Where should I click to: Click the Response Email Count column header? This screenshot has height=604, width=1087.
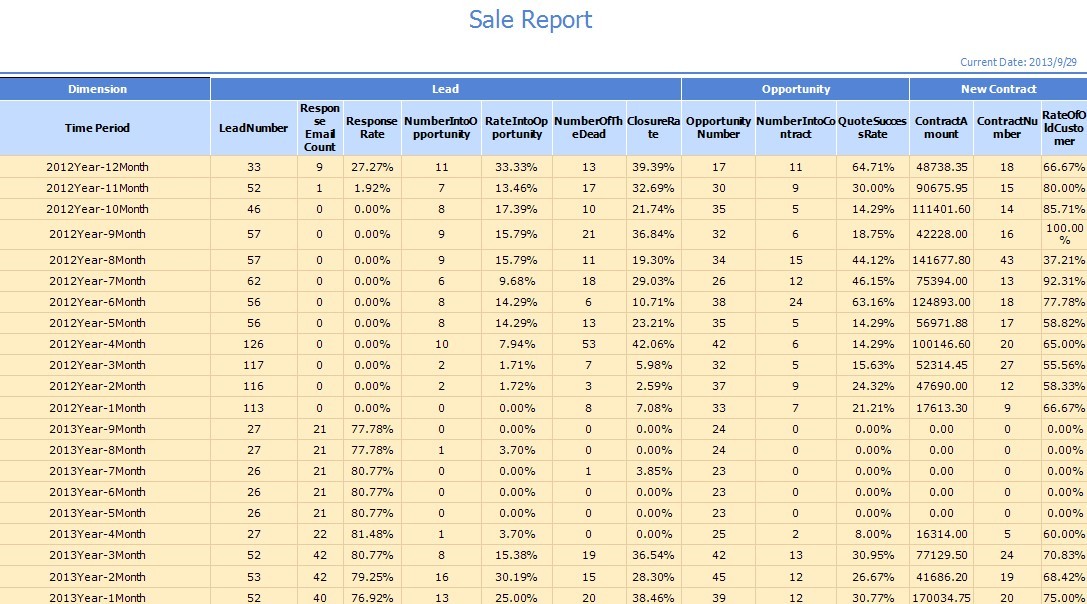(x=320, y=128)
